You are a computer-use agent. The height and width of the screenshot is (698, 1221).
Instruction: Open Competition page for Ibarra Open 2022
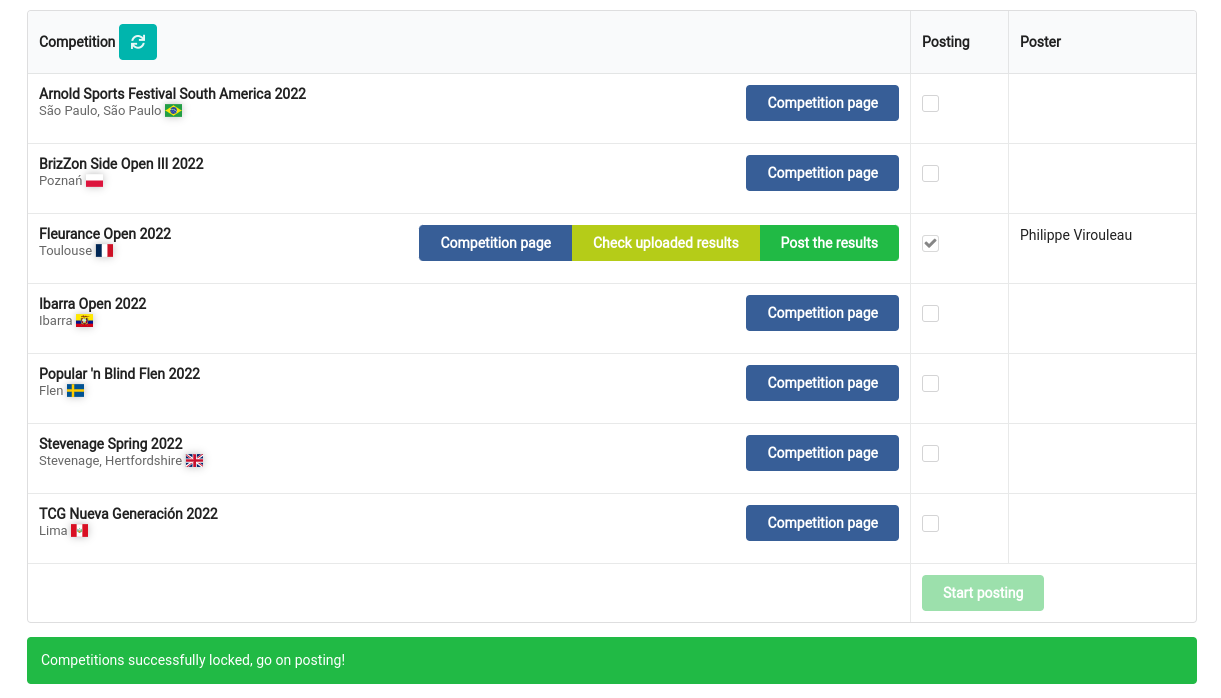pyautogui.click(x=822, y=313)
